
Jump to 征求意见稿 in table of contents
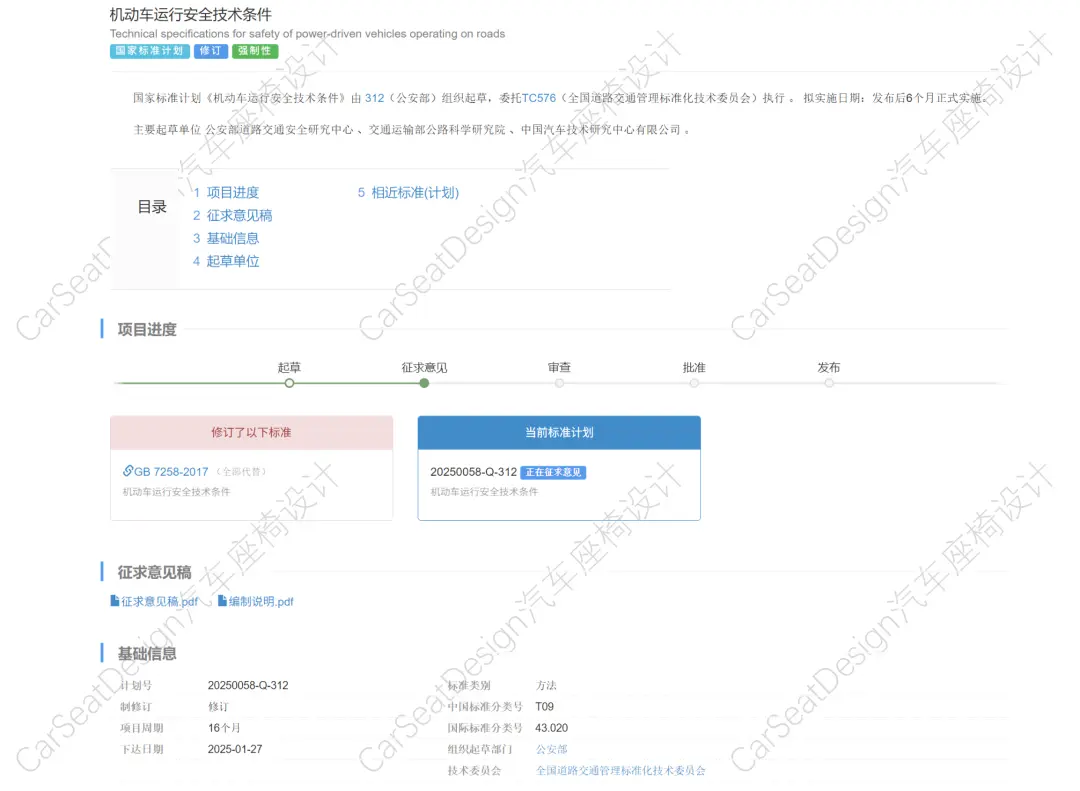[239, 216]
